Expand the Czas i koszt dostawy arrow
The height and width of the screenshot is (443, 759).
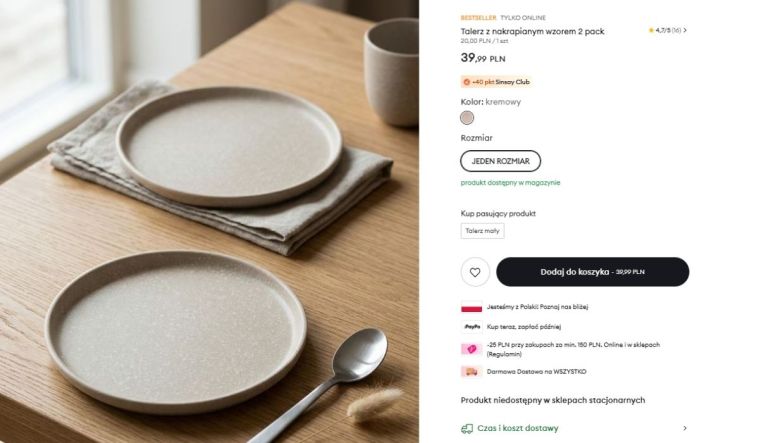tap(685, 428)
